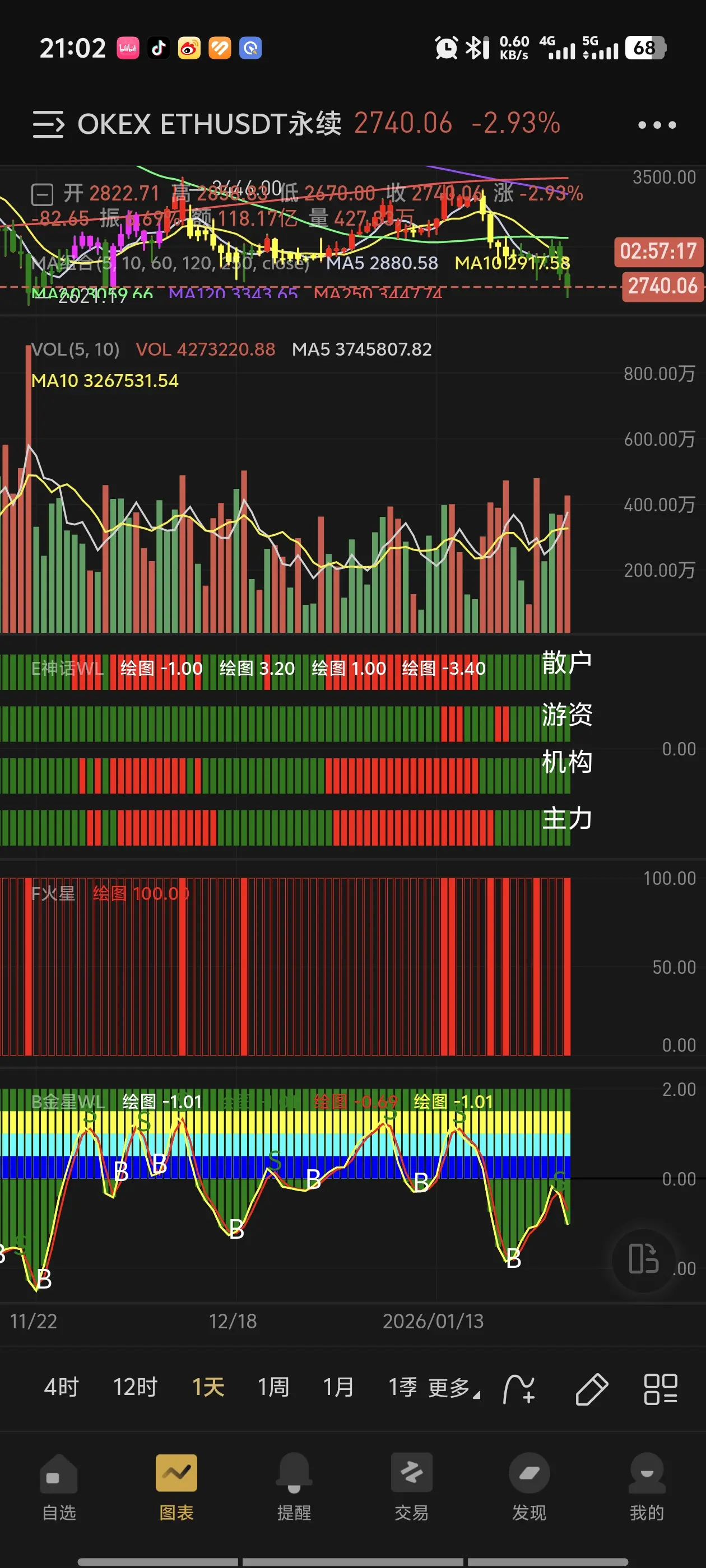The height and width of the screenshot is (1568, 706).
Task: Open the chart layout grid icon
Action: tap(660, 1389)
